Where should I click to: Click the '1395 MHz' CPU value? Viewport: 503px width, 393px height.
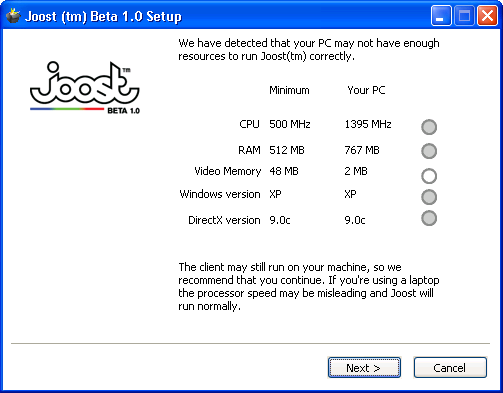(368, 124)
